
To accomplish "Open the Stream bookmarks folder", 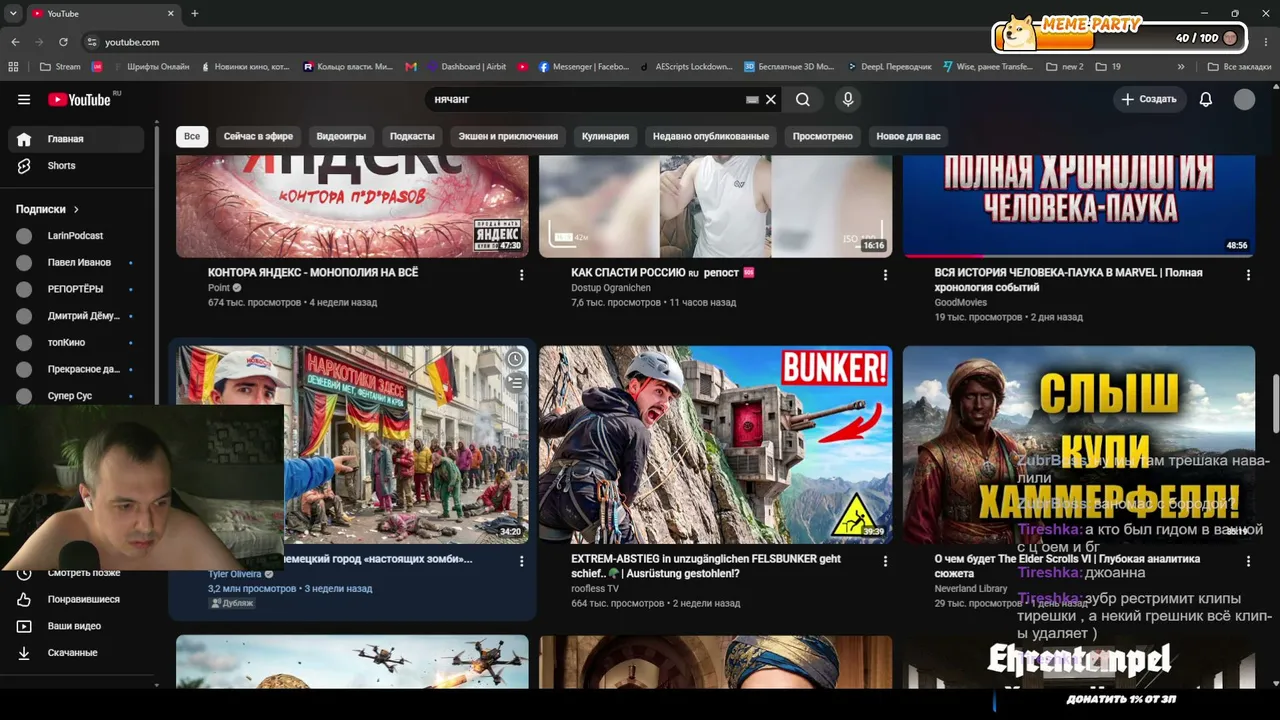I will (60, 67).
